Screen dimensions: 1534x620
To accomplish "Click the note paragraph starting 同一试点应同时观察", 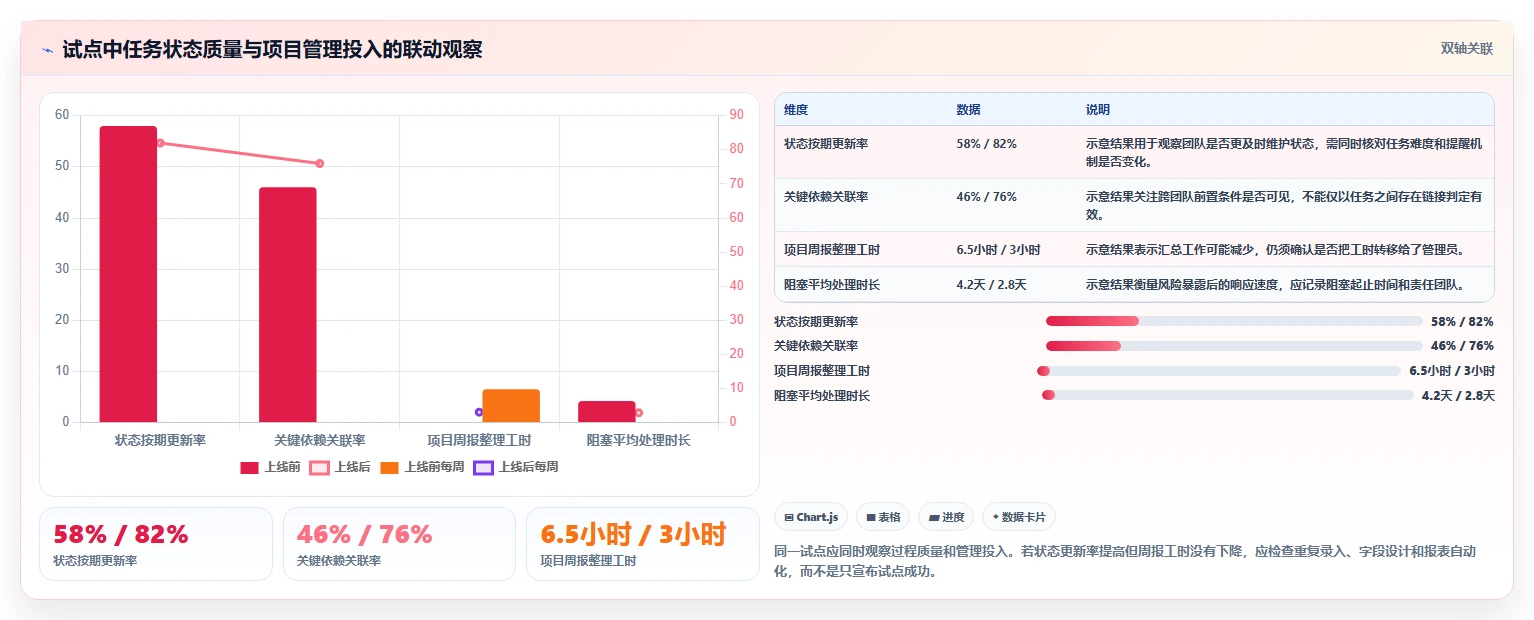I will click(1125, 562).
